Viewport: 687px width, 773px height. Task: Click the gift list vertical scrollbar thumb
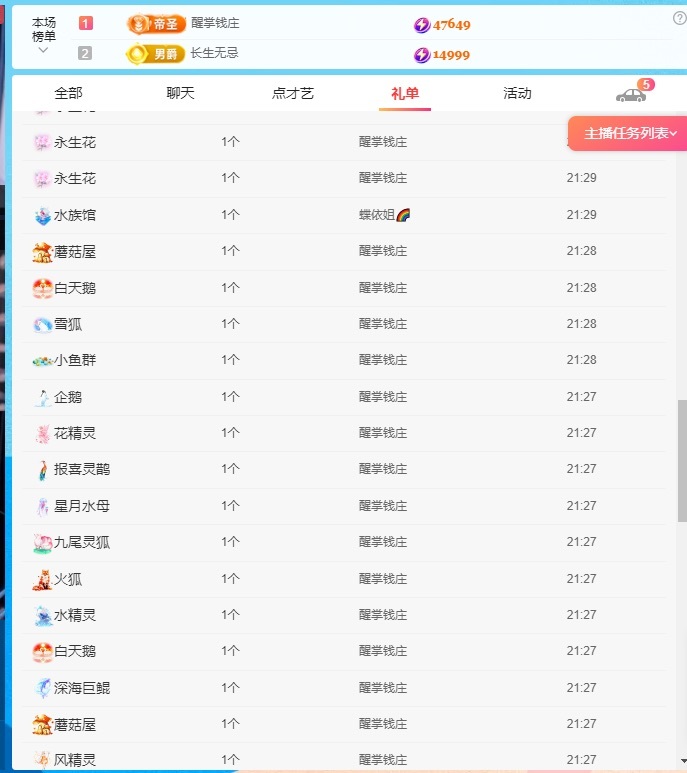682,460
